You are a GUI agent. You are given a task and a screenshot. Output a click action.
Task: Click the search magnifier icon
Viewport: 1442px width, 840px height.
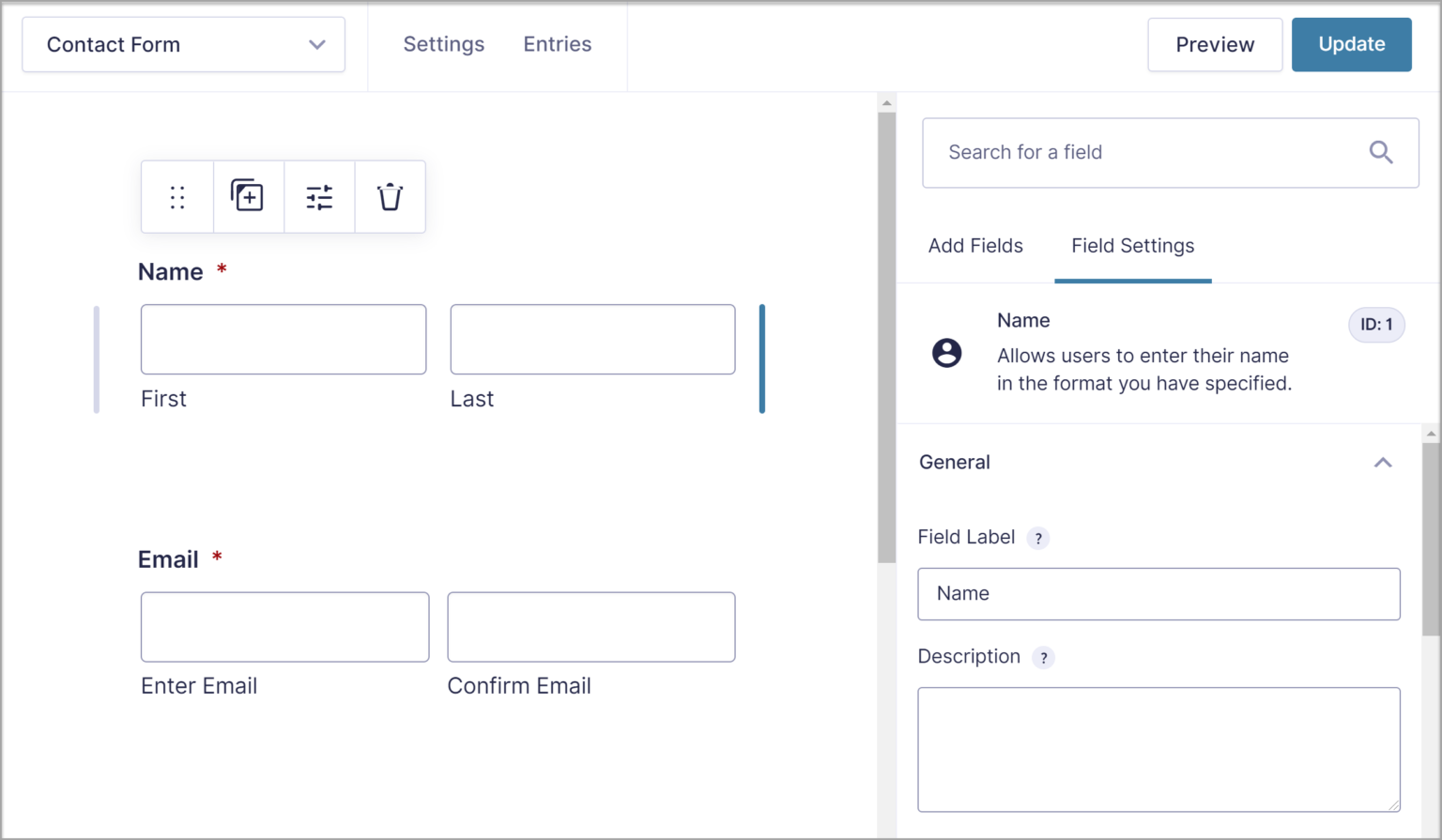pos(1380,152)
